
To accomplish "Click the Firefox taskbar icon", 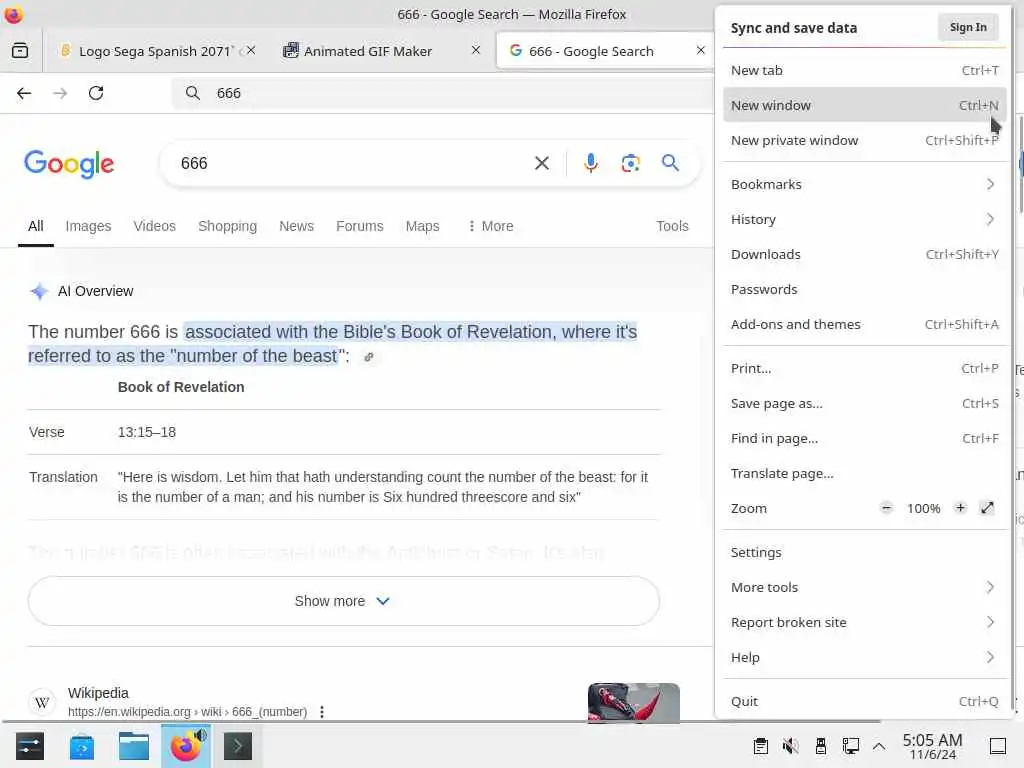I will point(186,746).
